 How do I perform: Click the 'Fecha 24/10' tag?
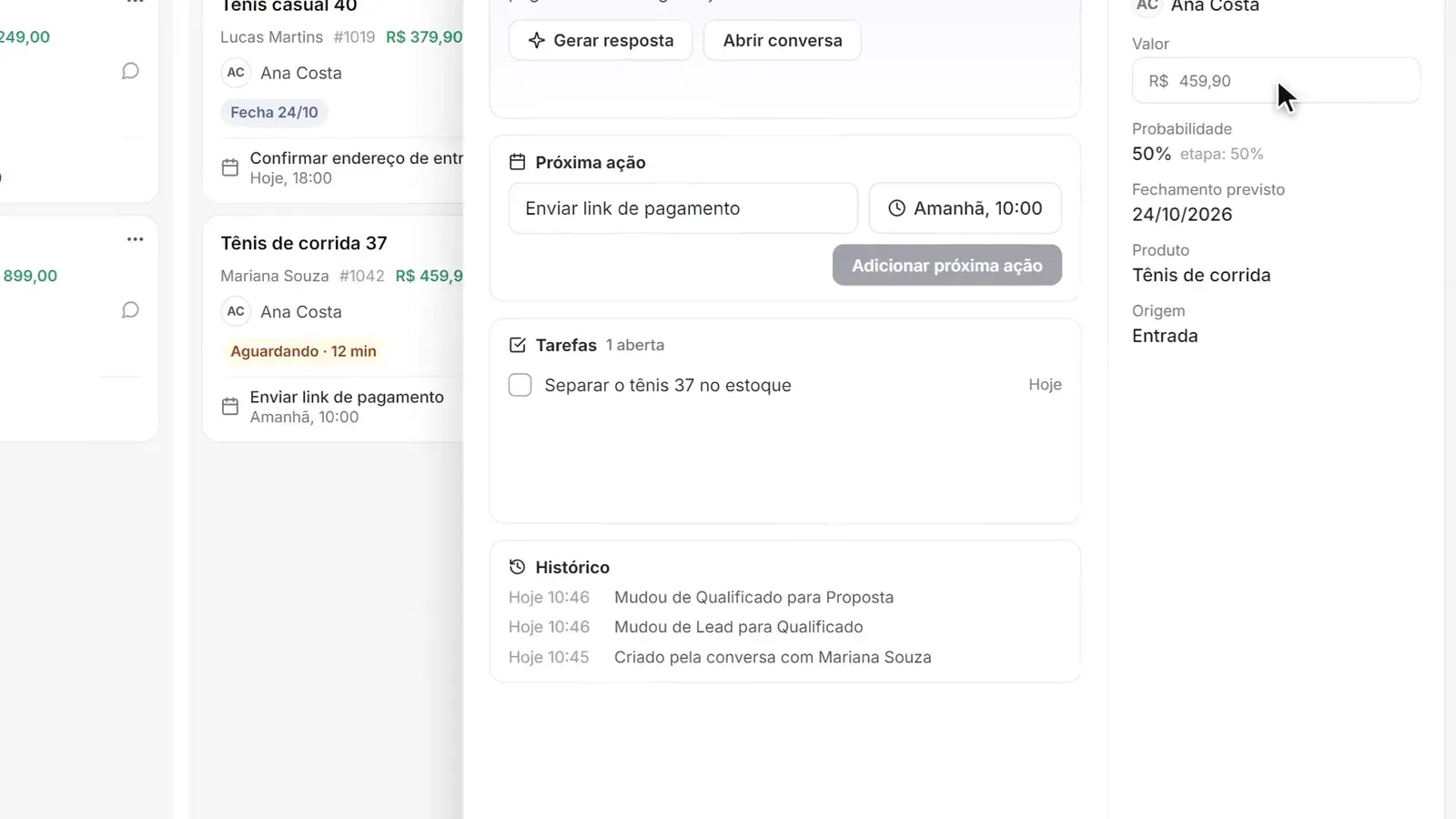click(274, 112)
